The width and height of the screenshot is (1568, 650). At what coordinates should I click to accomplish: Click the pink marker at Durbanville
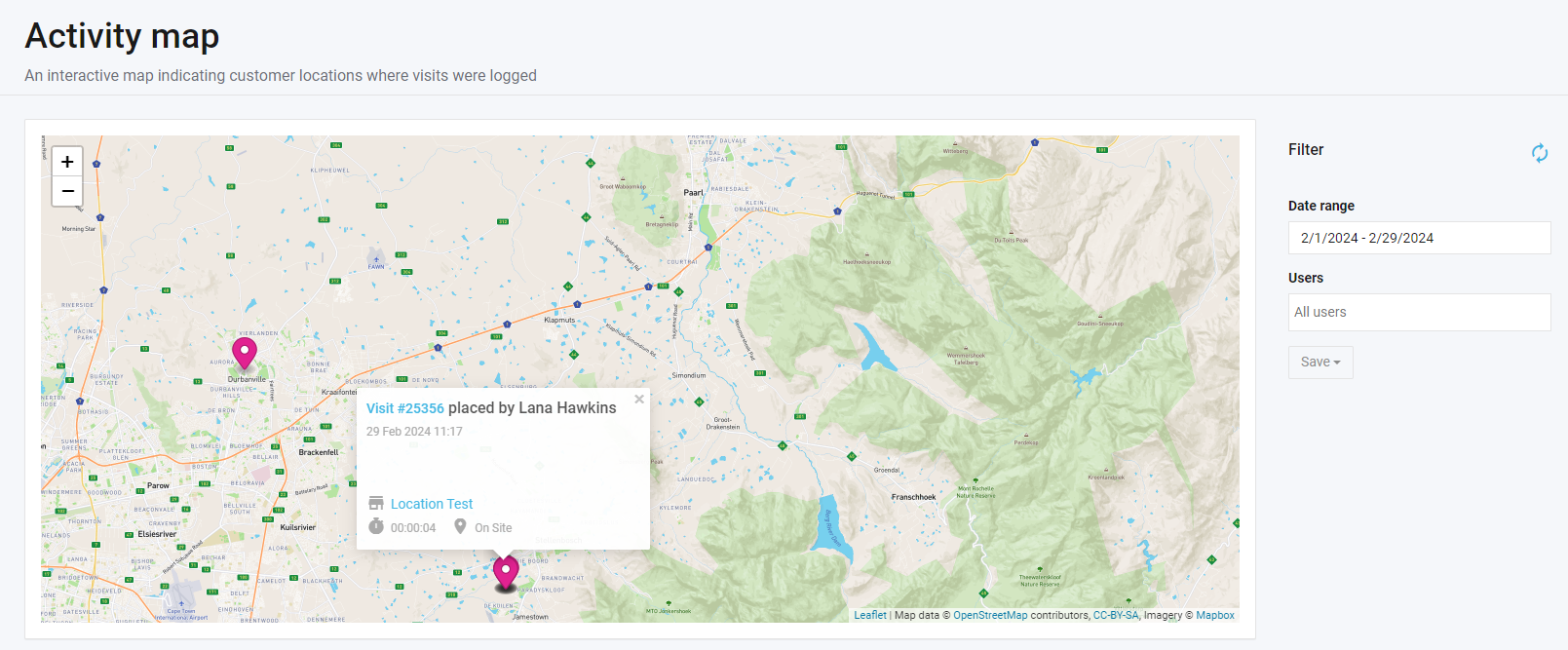pyautogui.click(x=245, y=352)
